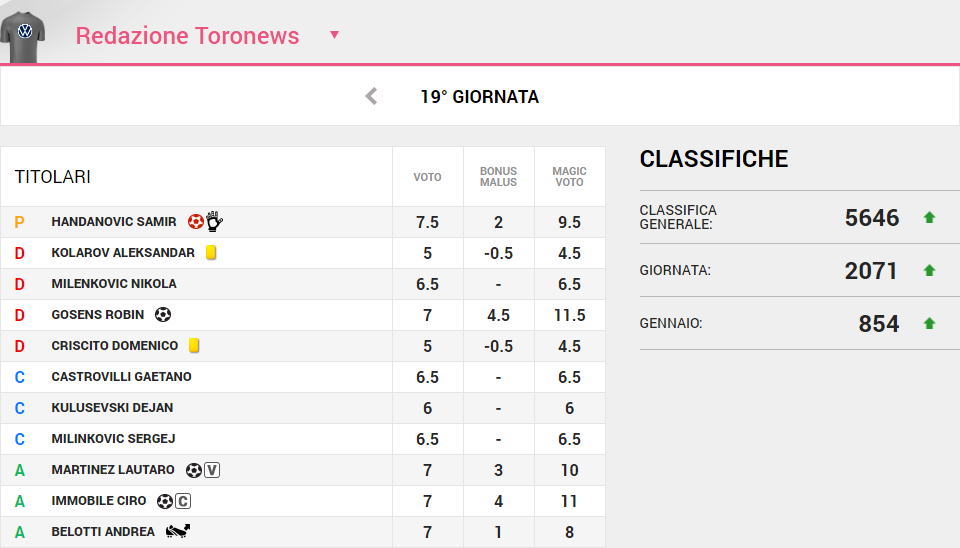Open the Redazione Toronews team dropdown arrow
Image resolution: width=960 pixels, height=548 pixels.
334,35
